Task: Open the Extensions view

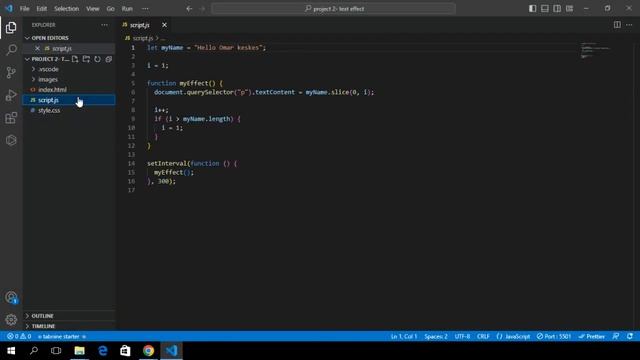Action: [11, 118]
